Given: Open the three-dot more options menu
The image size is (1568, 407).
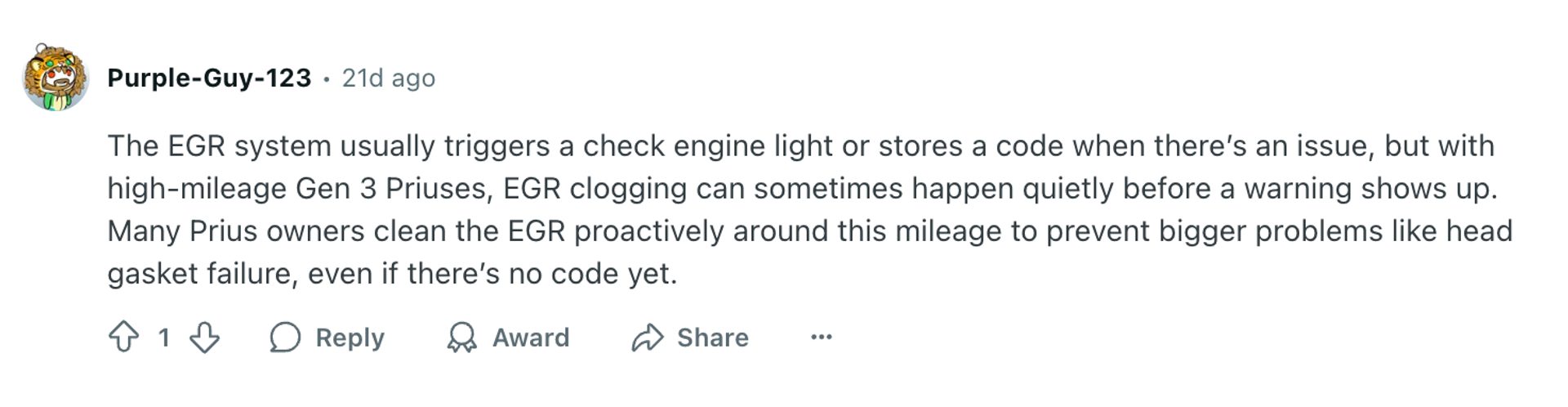Looking at the screenshot, I should [x=821, y=337].
